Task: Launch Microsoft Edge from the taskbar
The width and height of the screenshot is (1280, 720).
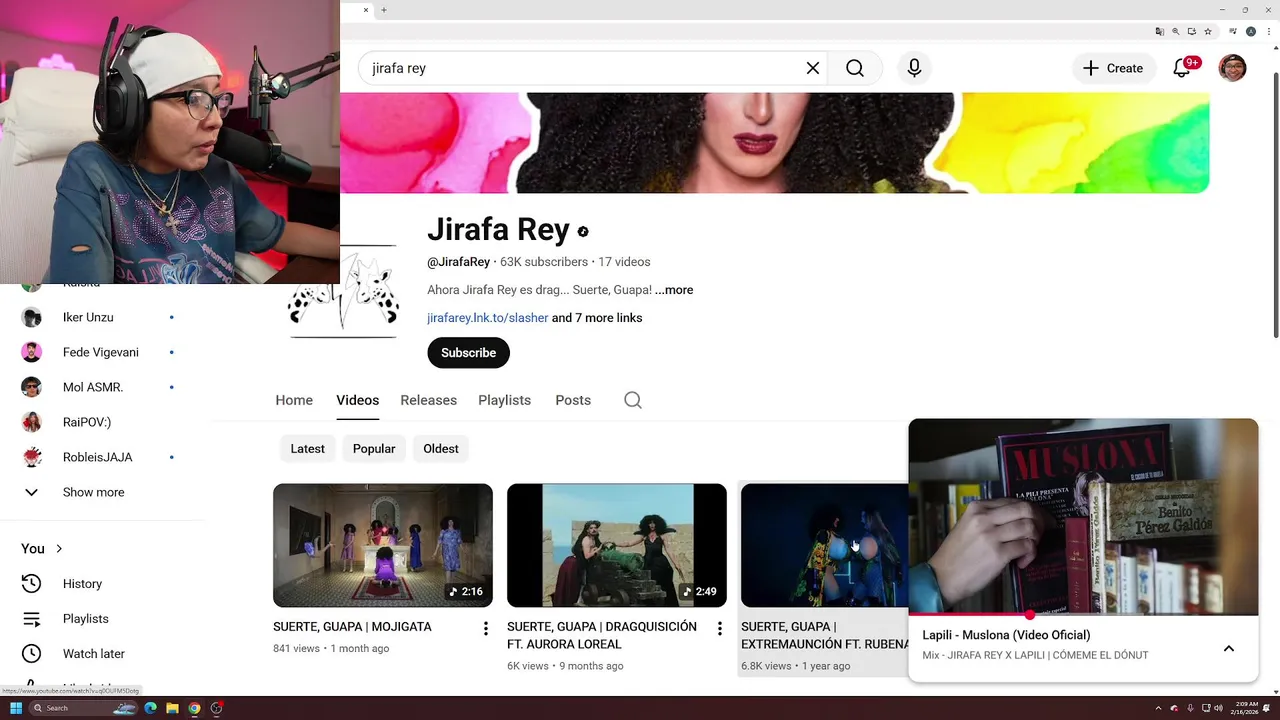Action: [x=150, y=708]
